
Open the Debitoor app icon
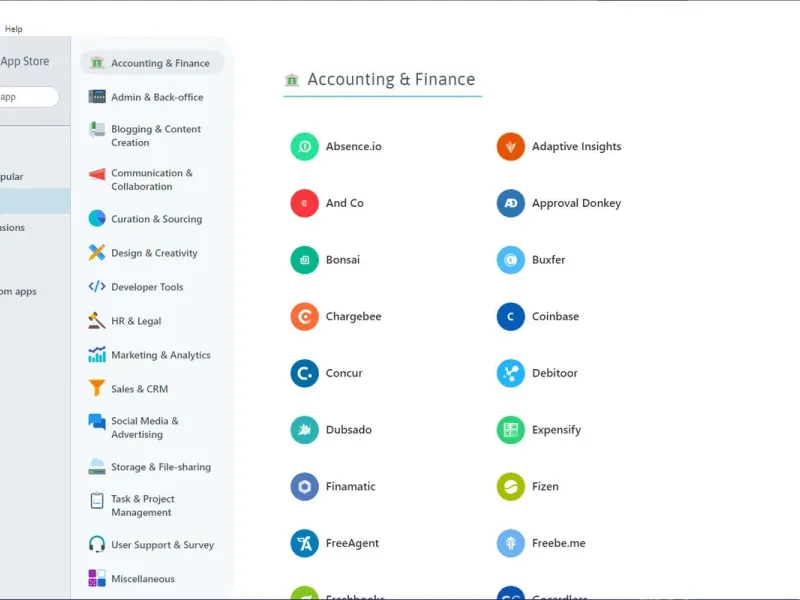coord(511,373)
